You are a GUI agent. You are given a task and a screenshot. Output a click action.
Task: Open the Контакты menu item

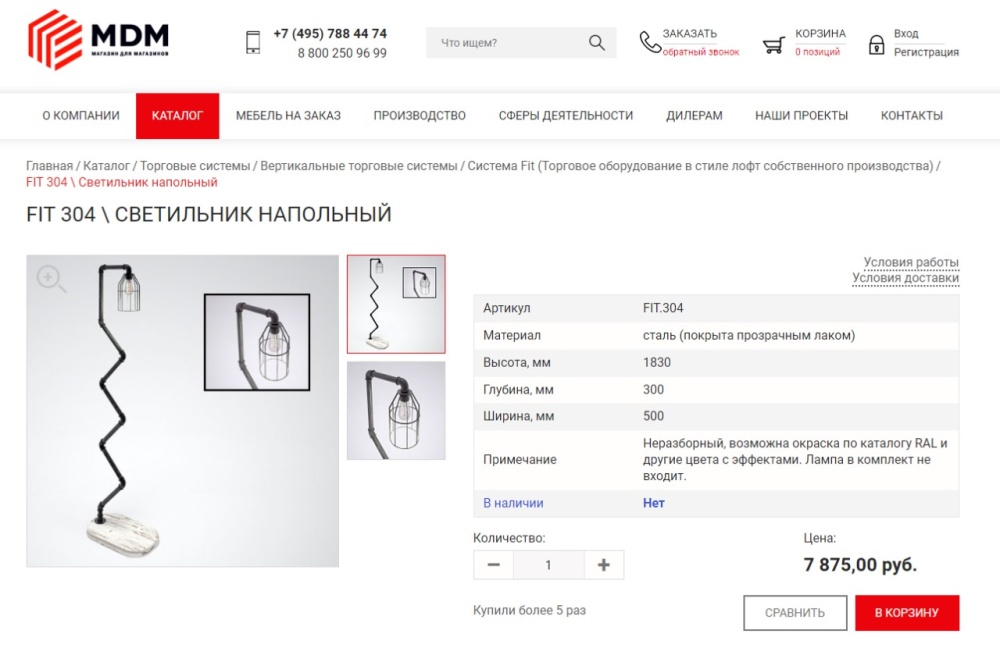[x=911, y=116]
